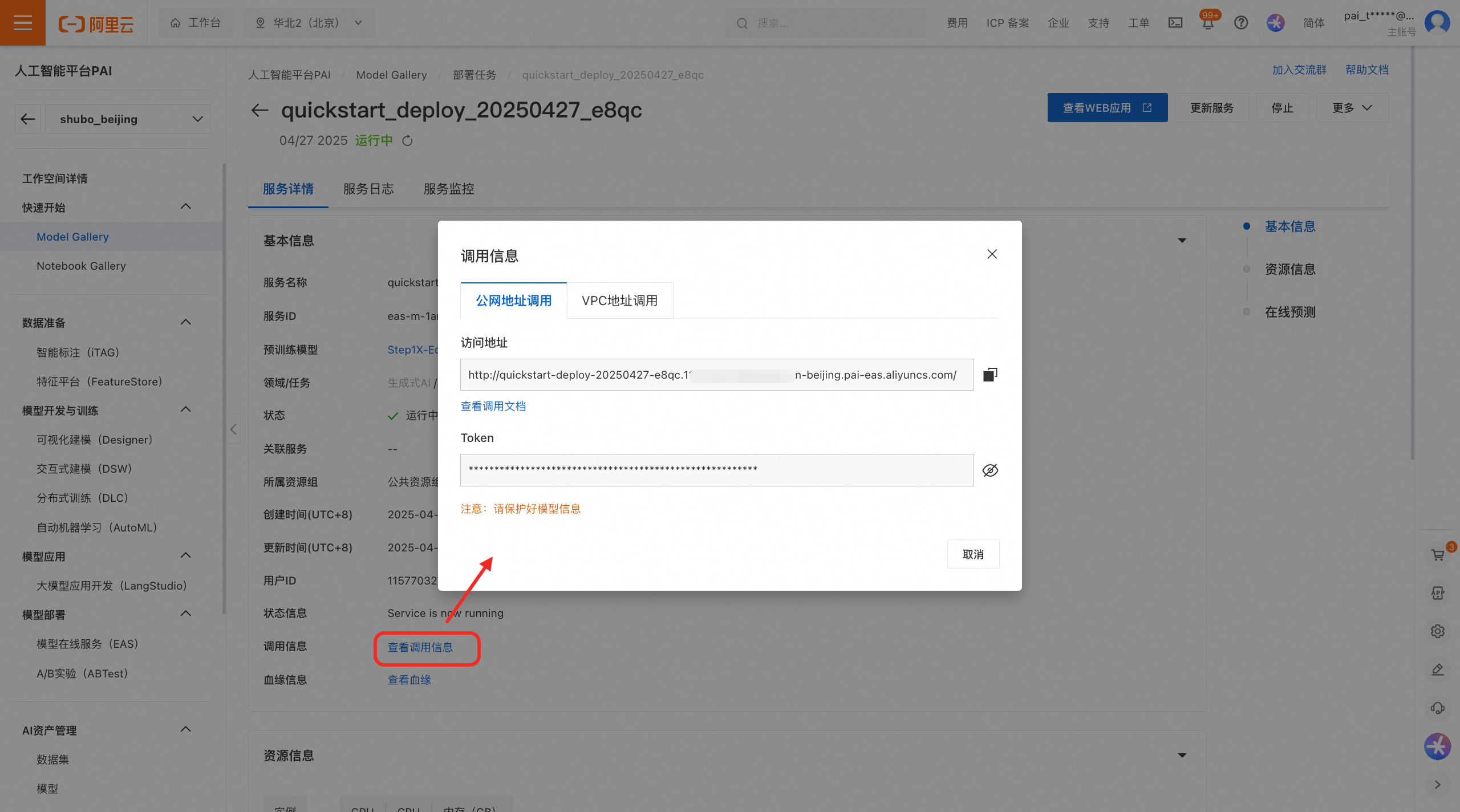Open ICP 备案 top menu
The image size is (1460, 812).
(1008, 23)
